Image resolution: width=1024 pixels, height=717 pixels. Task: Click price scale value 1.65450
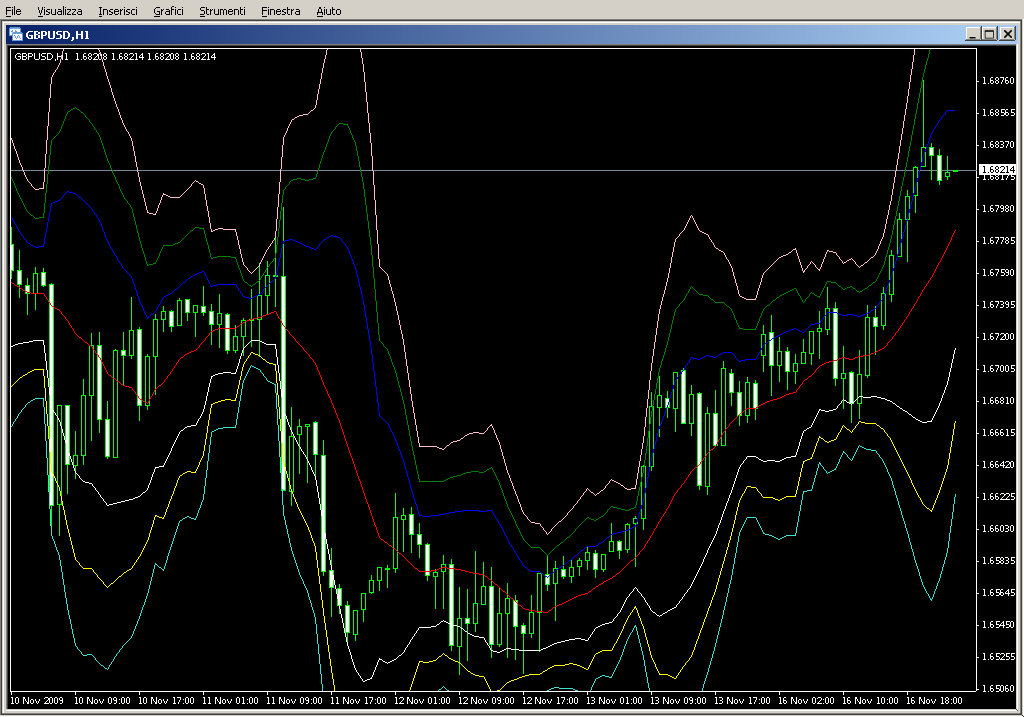coord(999,625)
